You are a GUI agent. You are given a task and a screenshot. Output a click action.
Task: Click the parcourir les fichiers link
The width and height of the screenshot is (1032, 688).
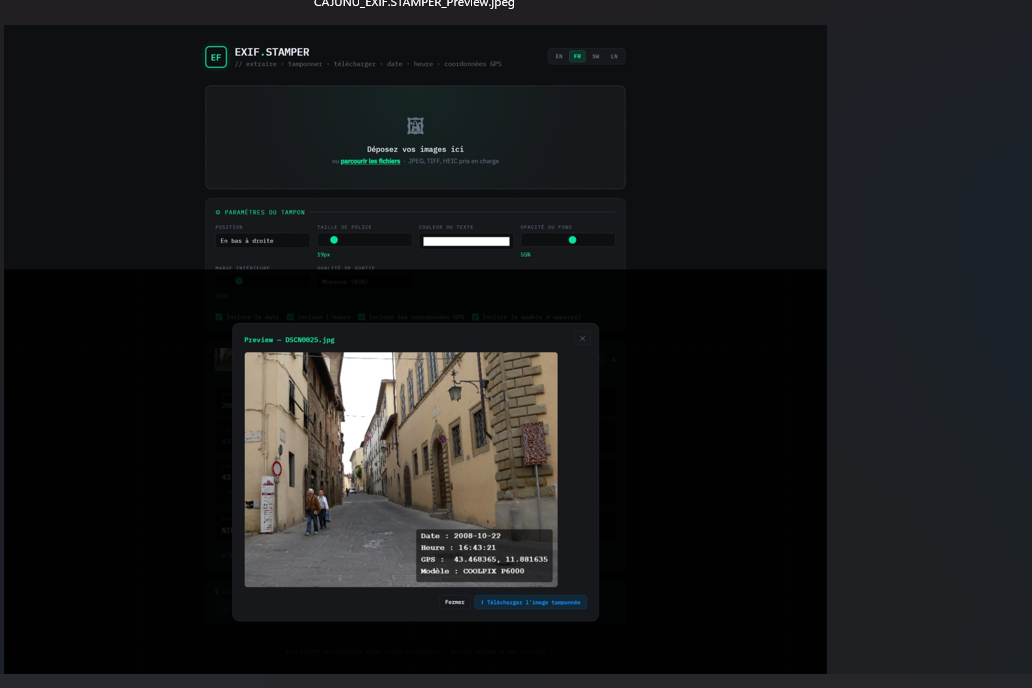point(370,161)
